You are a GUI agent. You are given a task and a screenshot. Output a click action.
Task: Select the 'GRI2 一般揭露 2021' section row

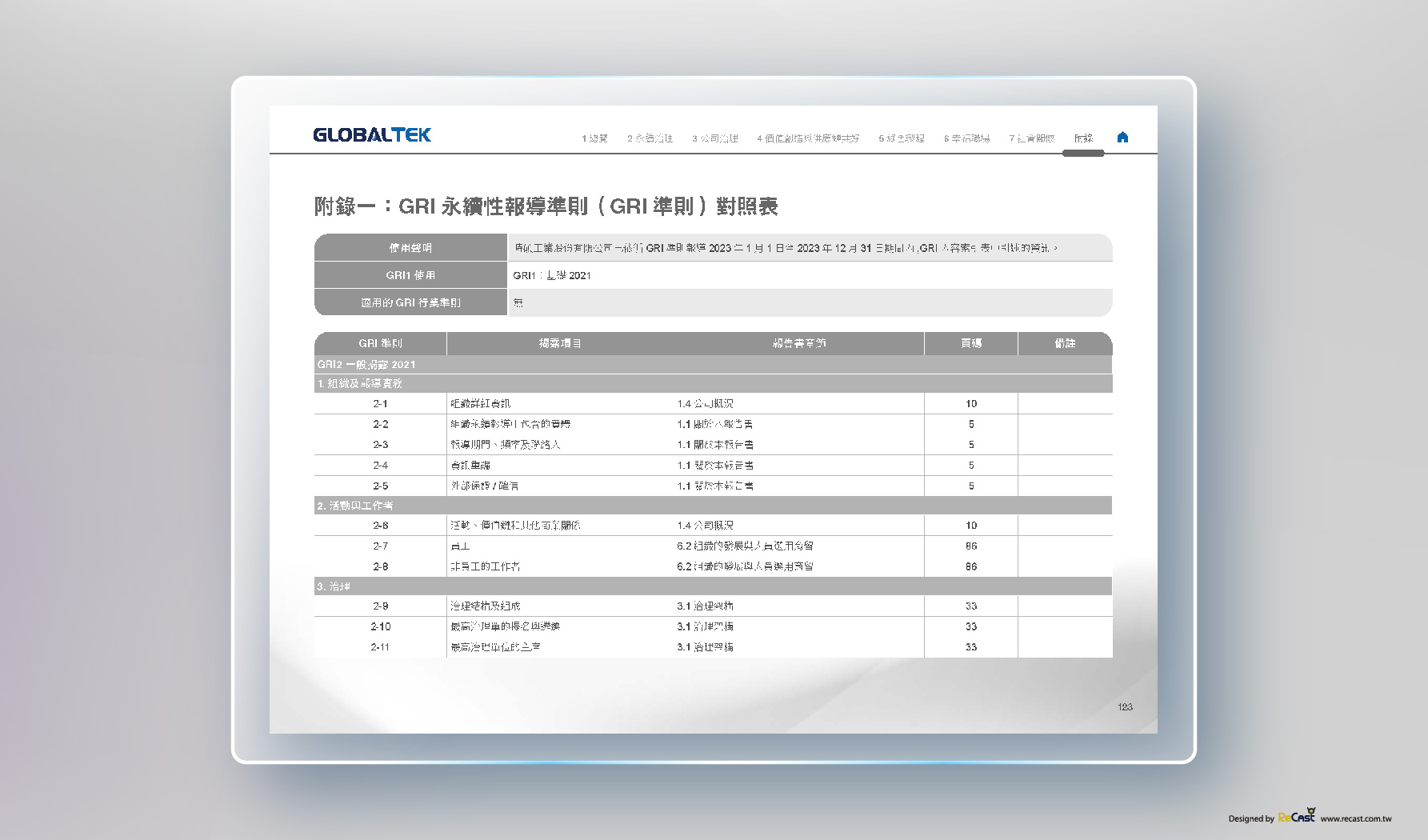(713, 364)
